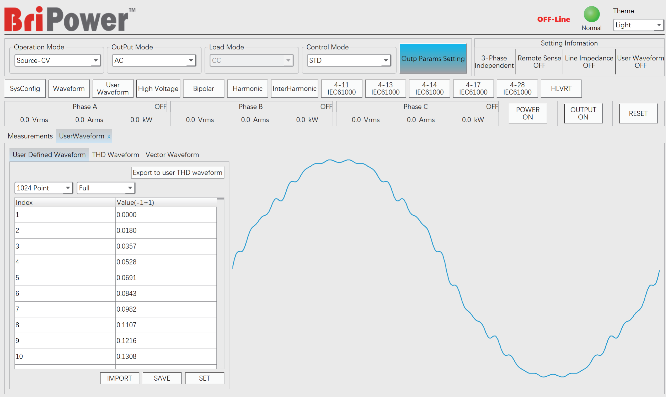Click the table vertical scrollbar
Image resolution: width=666 pixels, height=397 pixels.
coord(220,283)
